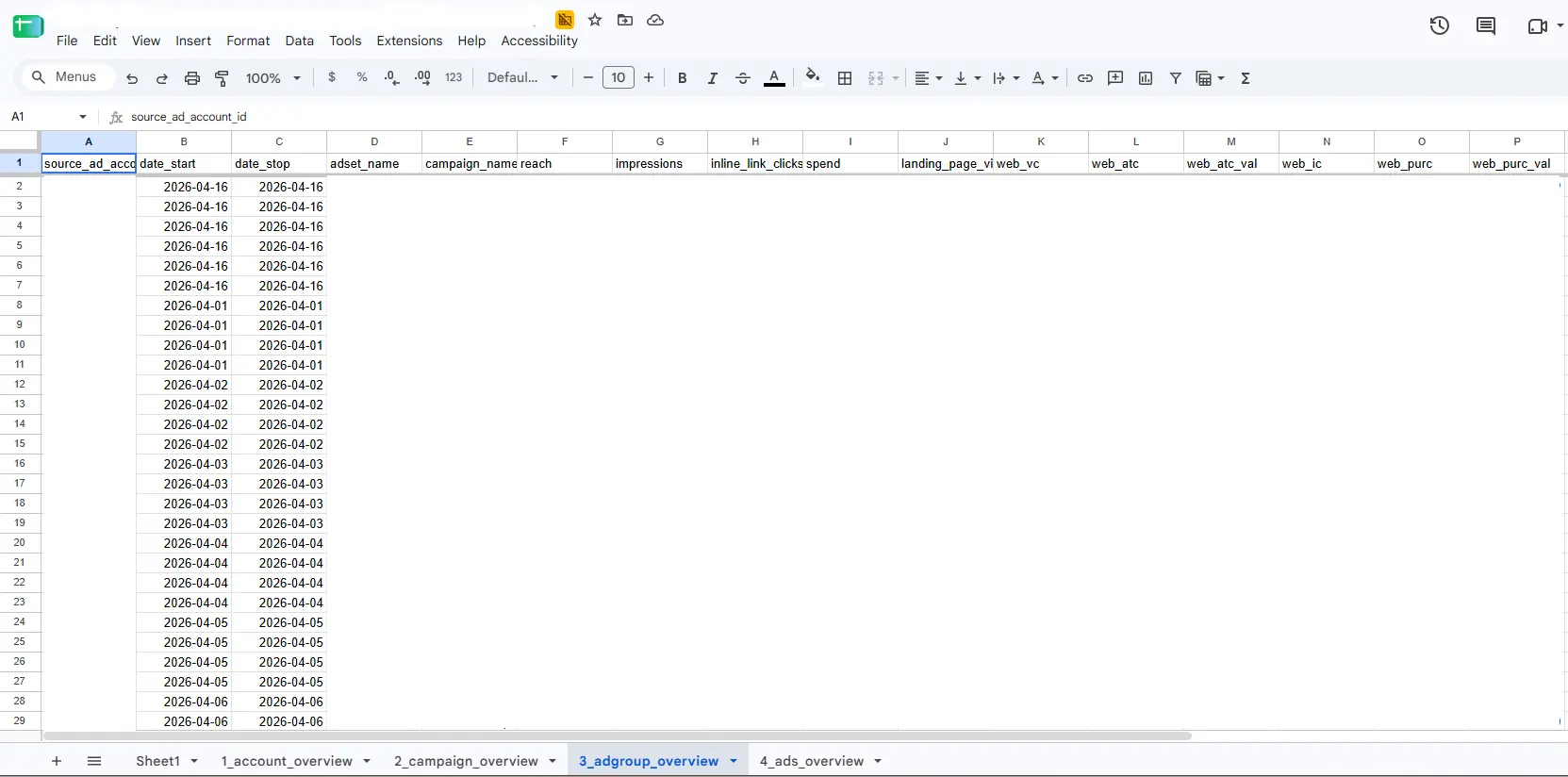
Task: Open the zoom level dropdown
Action: (273, 78)
